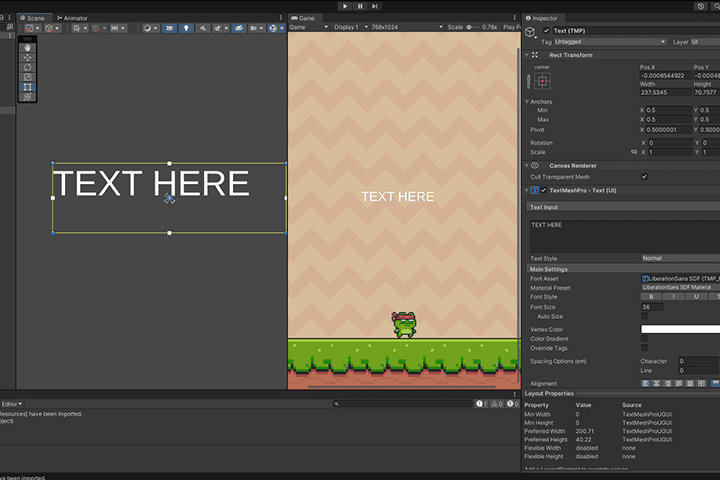
Task: Open snap increment dropdown arrow
Action: click(123, 28)
